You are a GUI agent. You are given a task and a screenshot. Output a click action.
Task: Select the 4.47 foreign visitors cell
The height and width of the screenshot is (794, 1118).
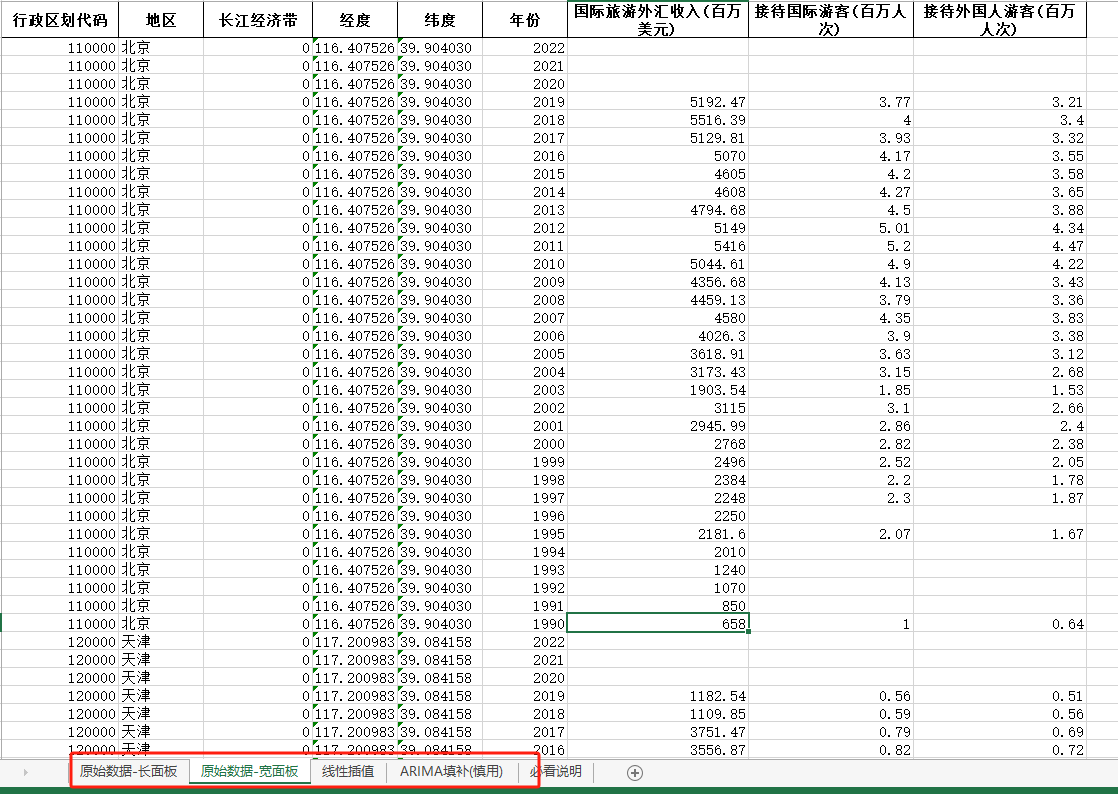1000,246
